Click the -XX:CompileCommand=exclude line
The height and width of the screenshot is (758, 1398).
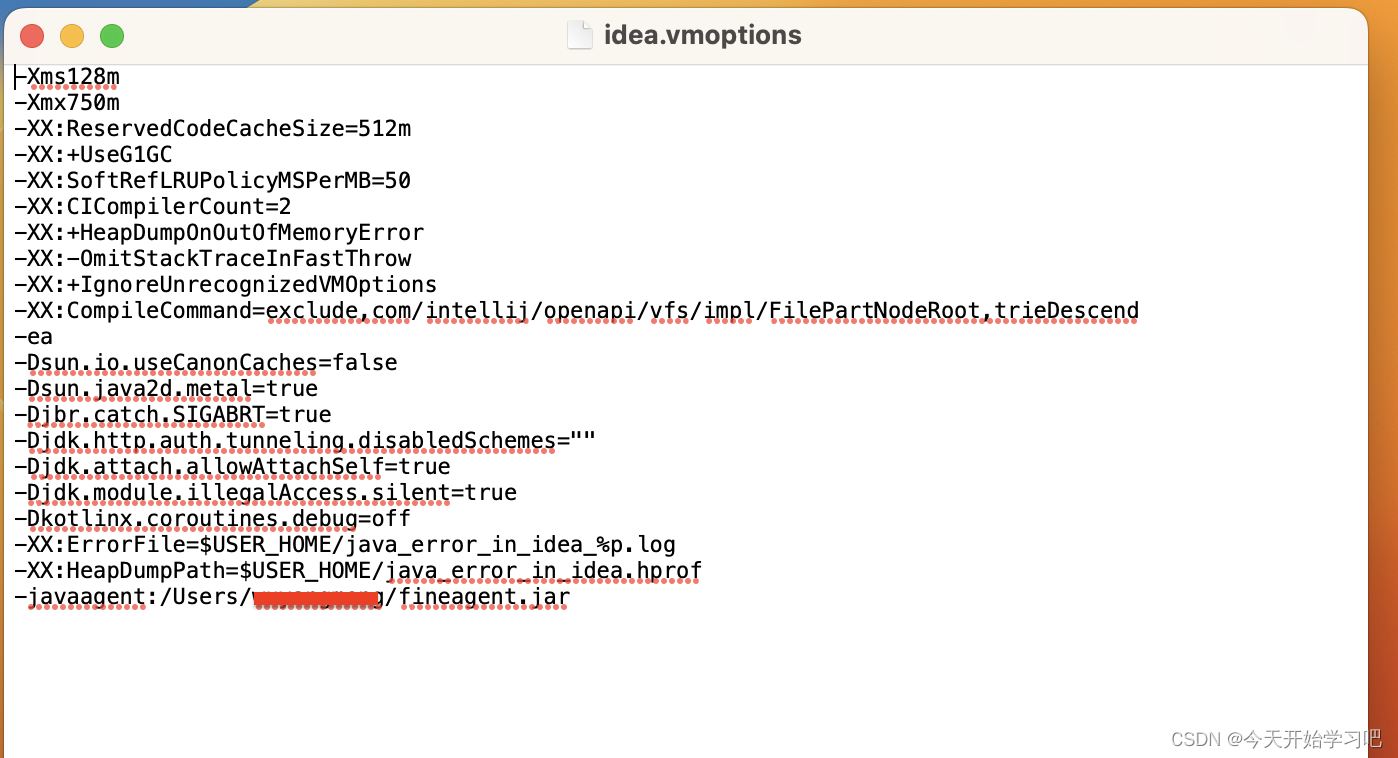[x=577, y=311]
